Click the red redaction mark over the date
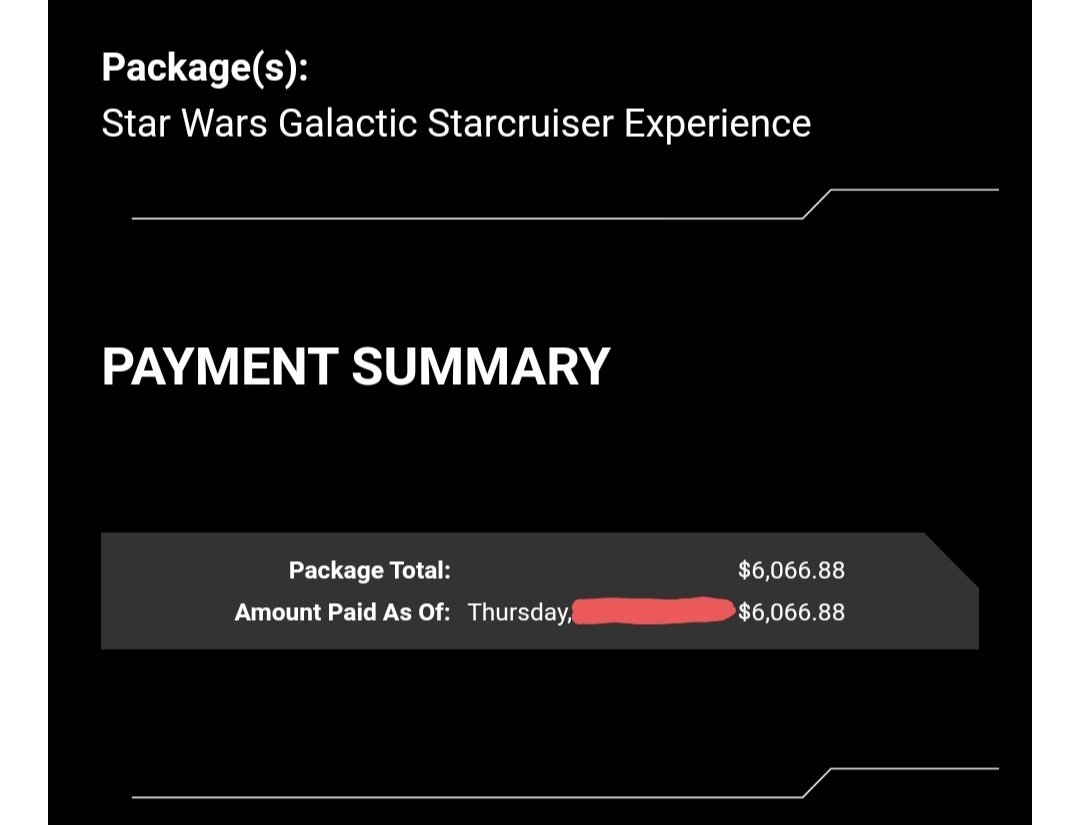 click(654, 612)
